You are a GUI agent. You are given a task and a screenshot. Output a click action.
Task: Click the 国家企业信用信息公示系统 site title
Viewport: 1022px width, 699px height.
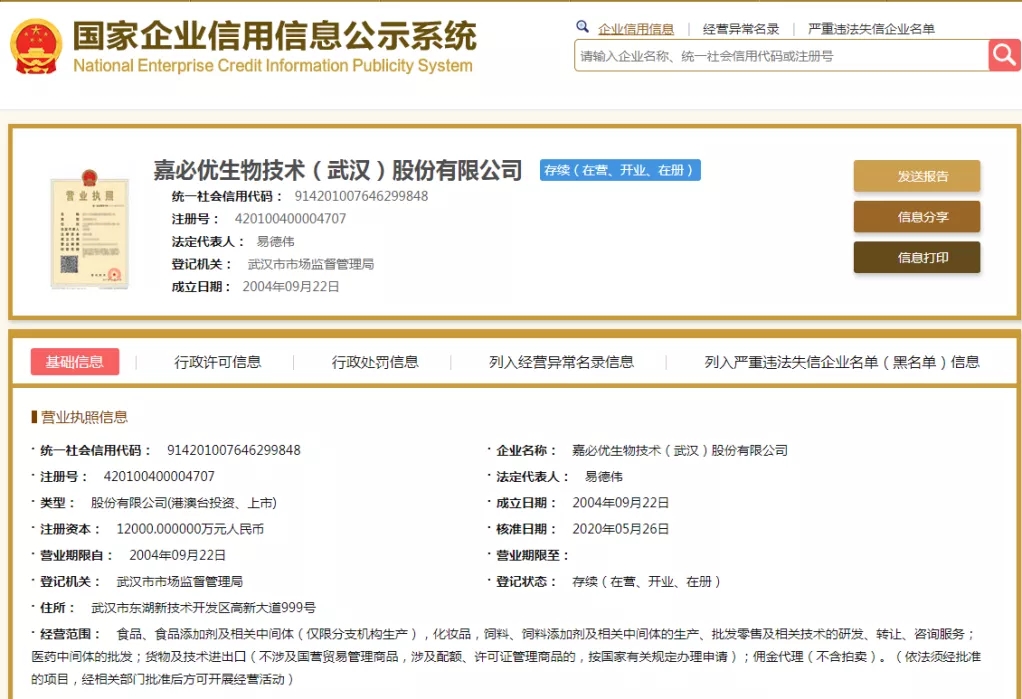[274, 36]
